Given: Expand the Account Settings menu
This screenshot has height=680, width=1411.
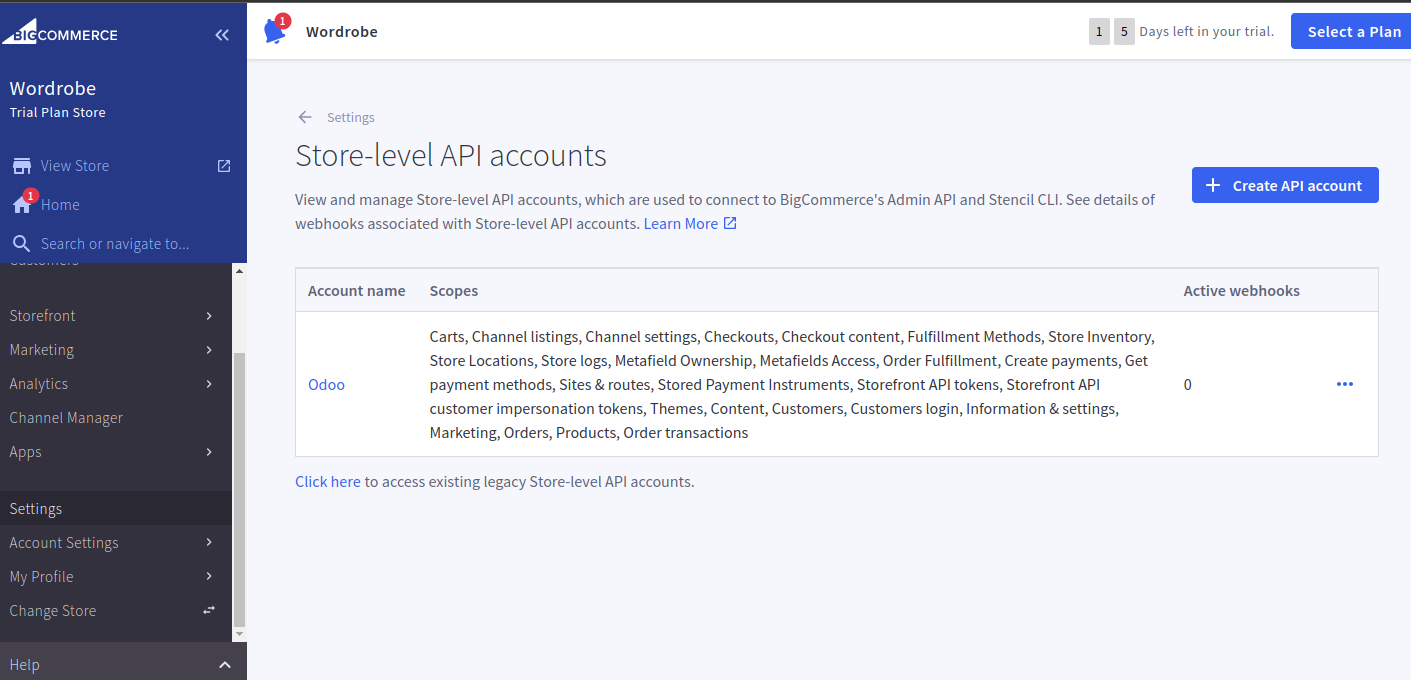Looking at the screenshot, I should click(209, 542).
